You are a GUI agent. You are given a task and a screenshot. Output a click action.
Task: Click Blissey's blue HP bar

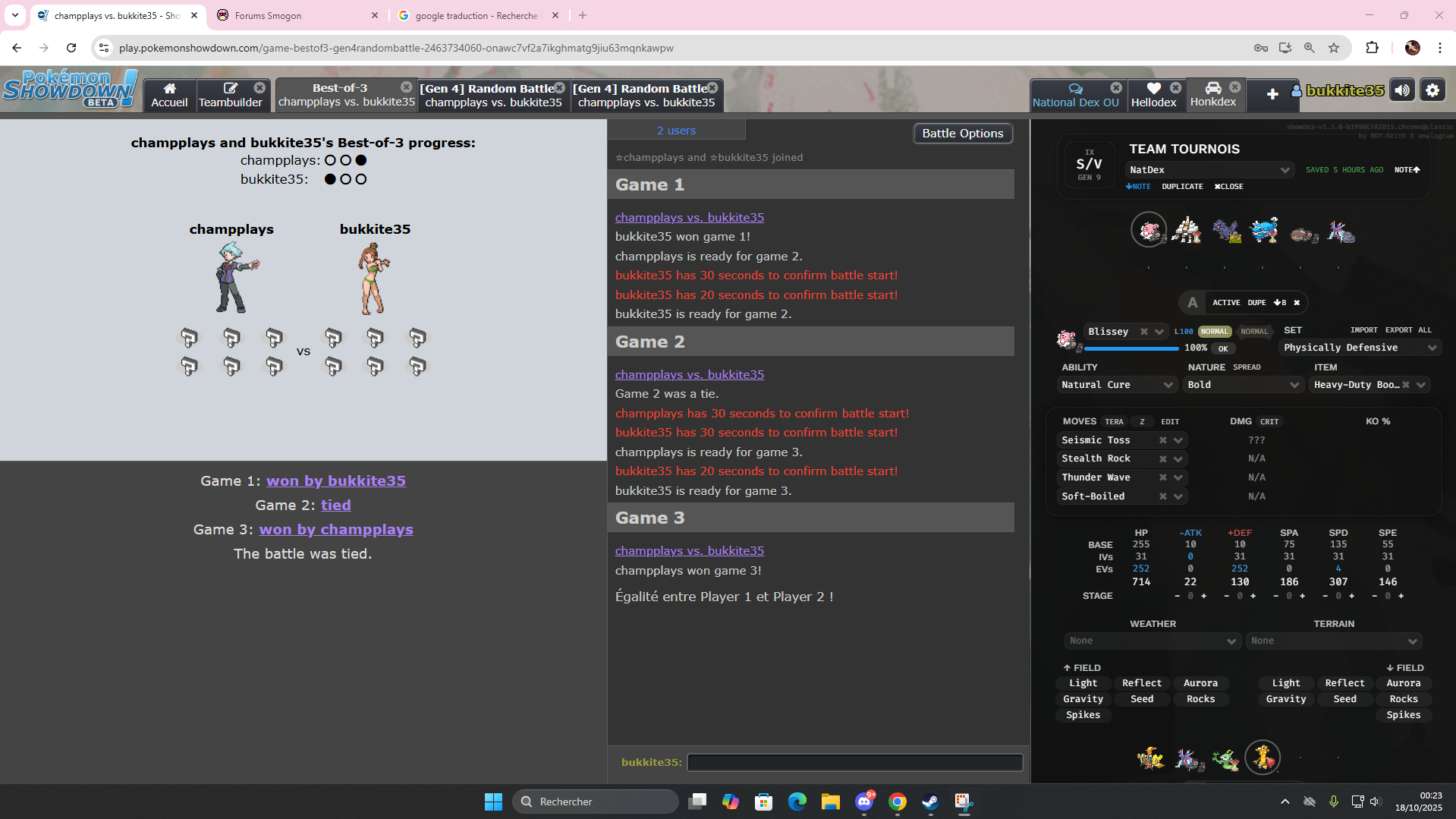pyautogui.click(x=1131, y=348)
